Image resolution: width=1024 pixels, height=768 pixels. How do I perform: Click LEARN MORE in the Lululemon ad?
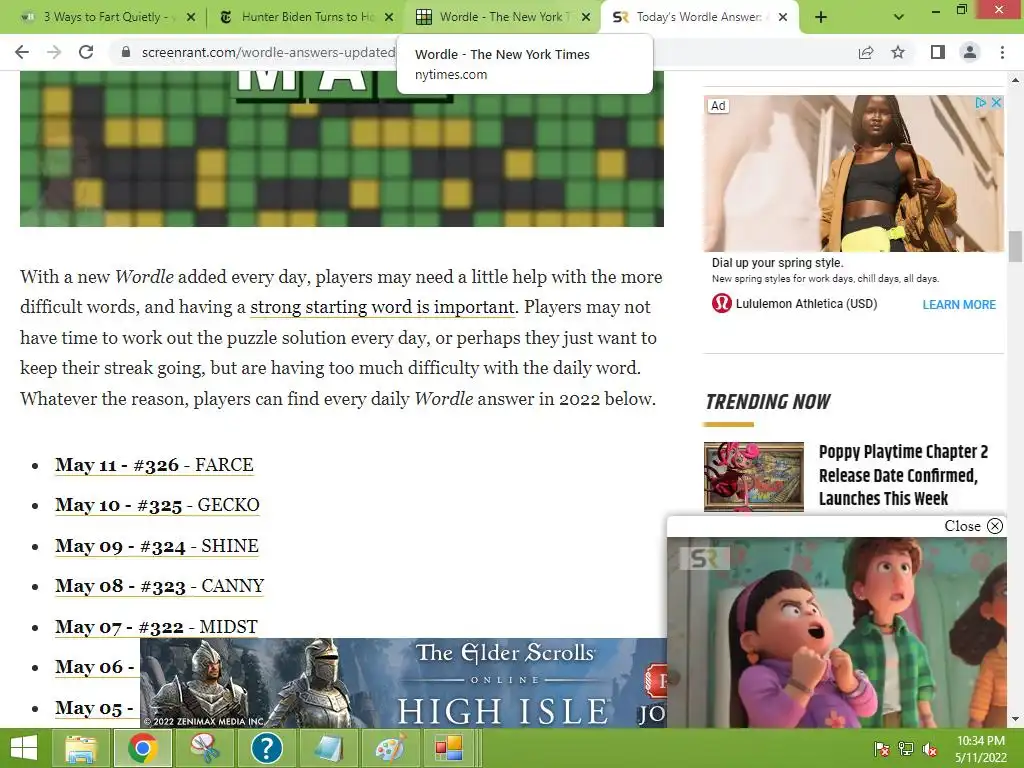959,304
